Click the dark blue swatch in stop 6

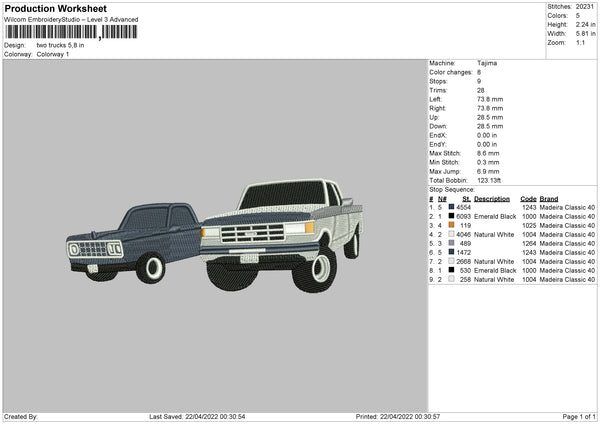click(452, 253)
